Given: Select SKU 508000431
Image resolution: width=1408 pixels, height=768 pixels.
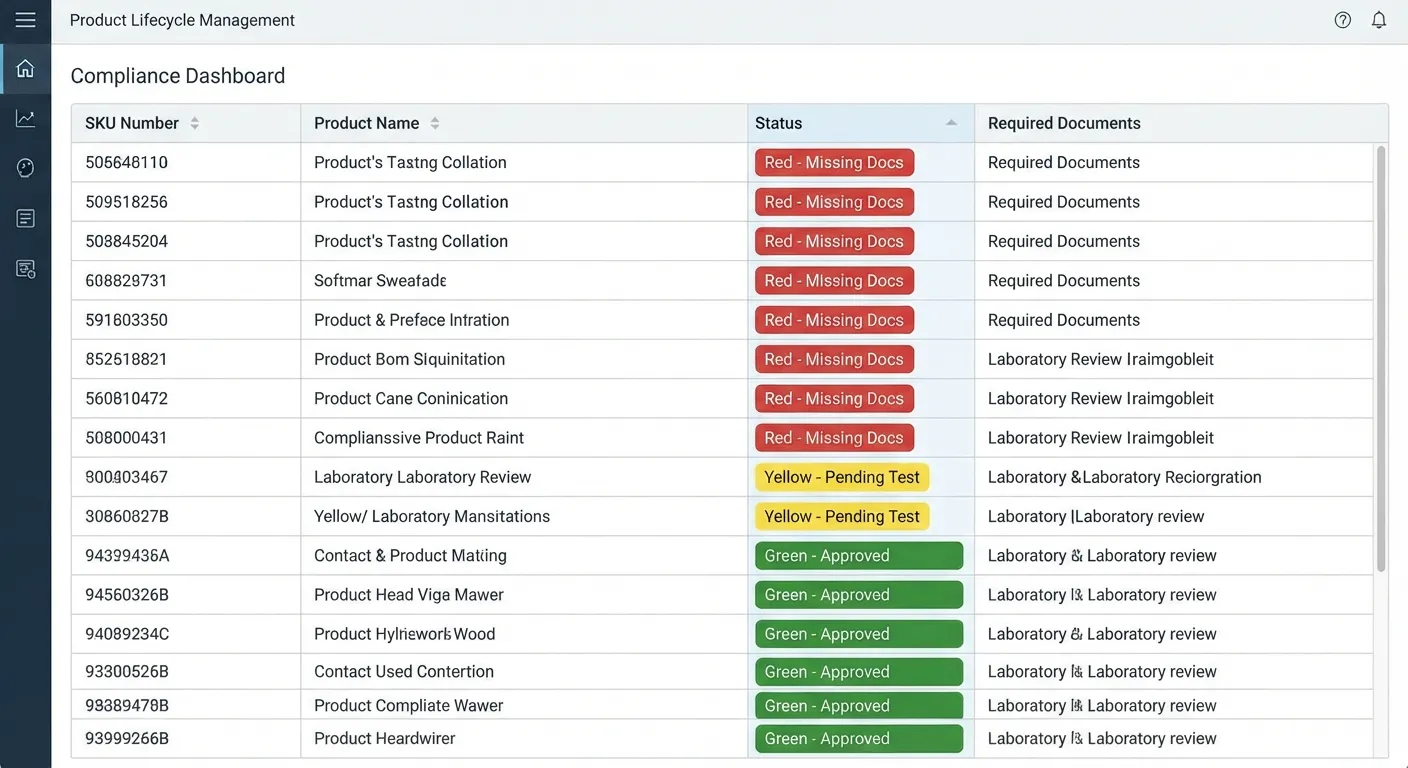Looking at the screenshot, I should click(x=126, y=438).
